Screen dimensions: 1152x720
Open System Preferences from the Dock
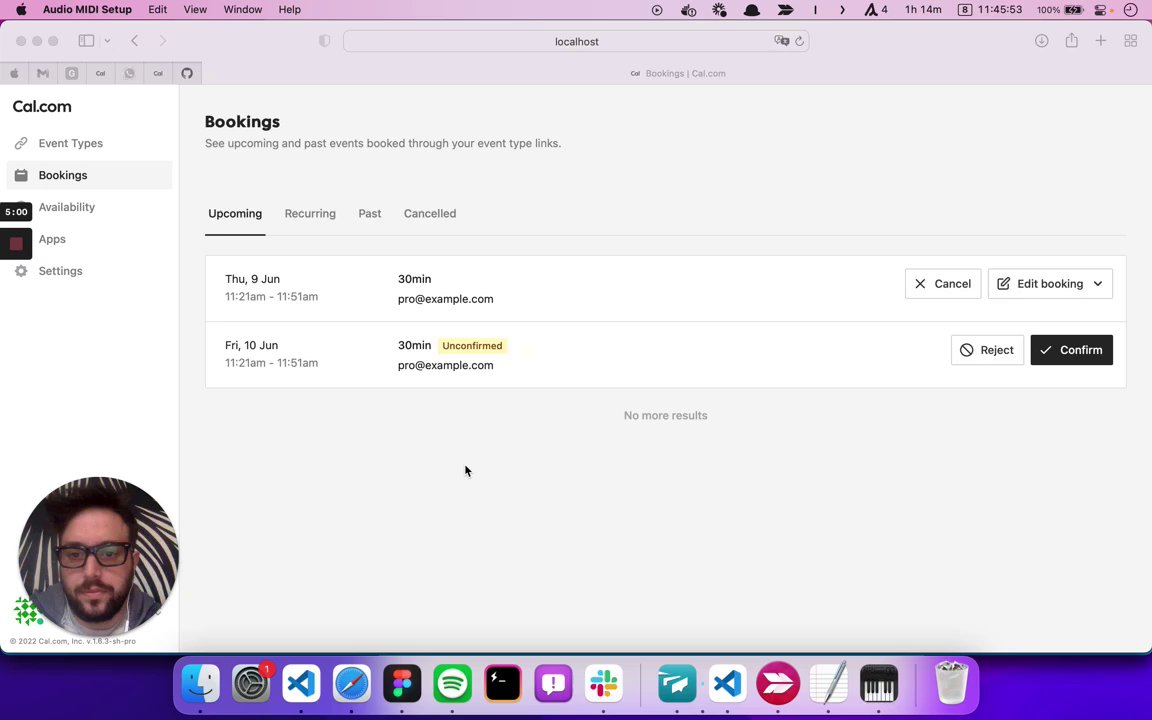point(251,683)
